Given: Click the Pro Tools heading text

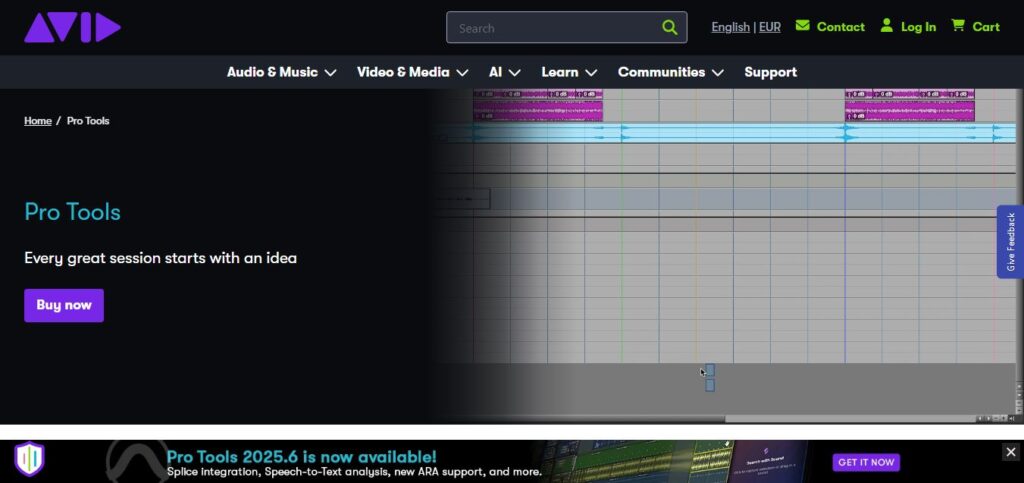Looking at the screenshot, I should pyautogui.click(x=72, y=212).
